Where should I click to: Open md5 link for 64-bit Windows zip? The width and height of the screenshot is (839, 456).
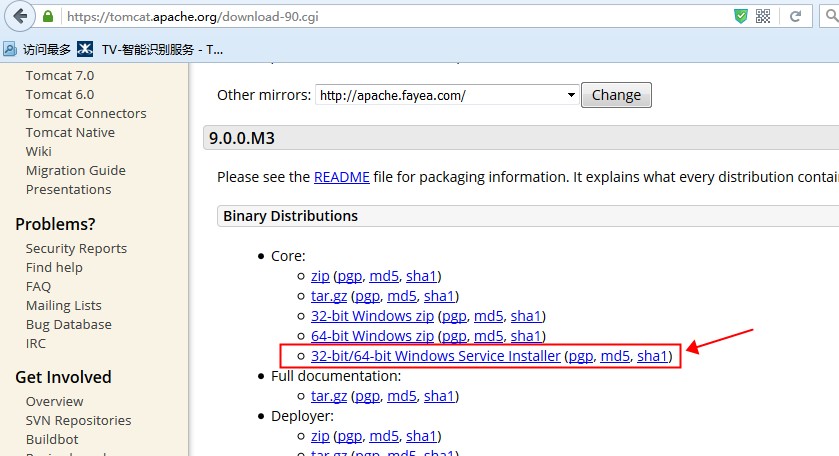click(489, 336)
